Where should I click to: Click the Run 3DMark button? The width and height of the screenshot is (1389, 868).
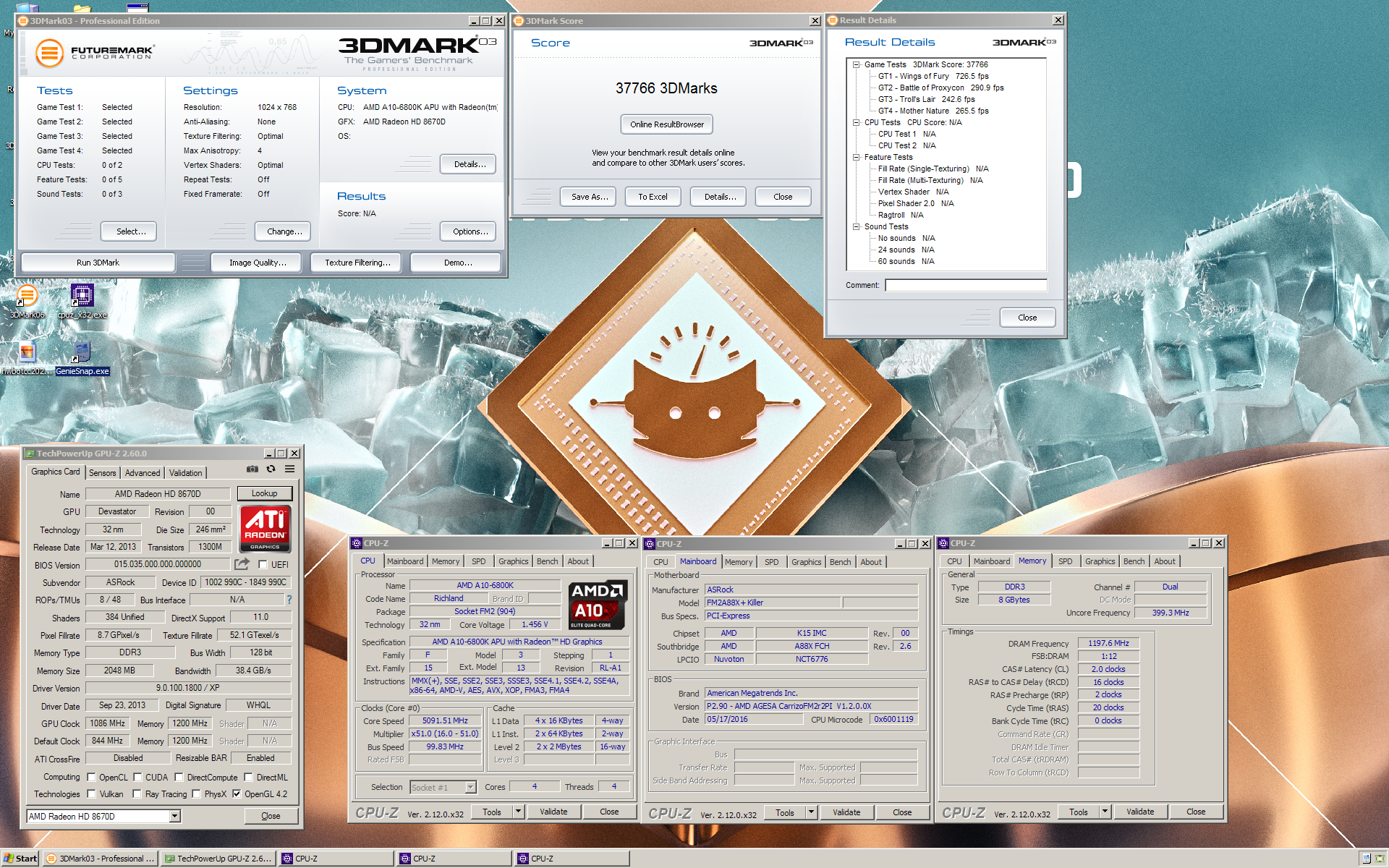(x=98, y=263)
